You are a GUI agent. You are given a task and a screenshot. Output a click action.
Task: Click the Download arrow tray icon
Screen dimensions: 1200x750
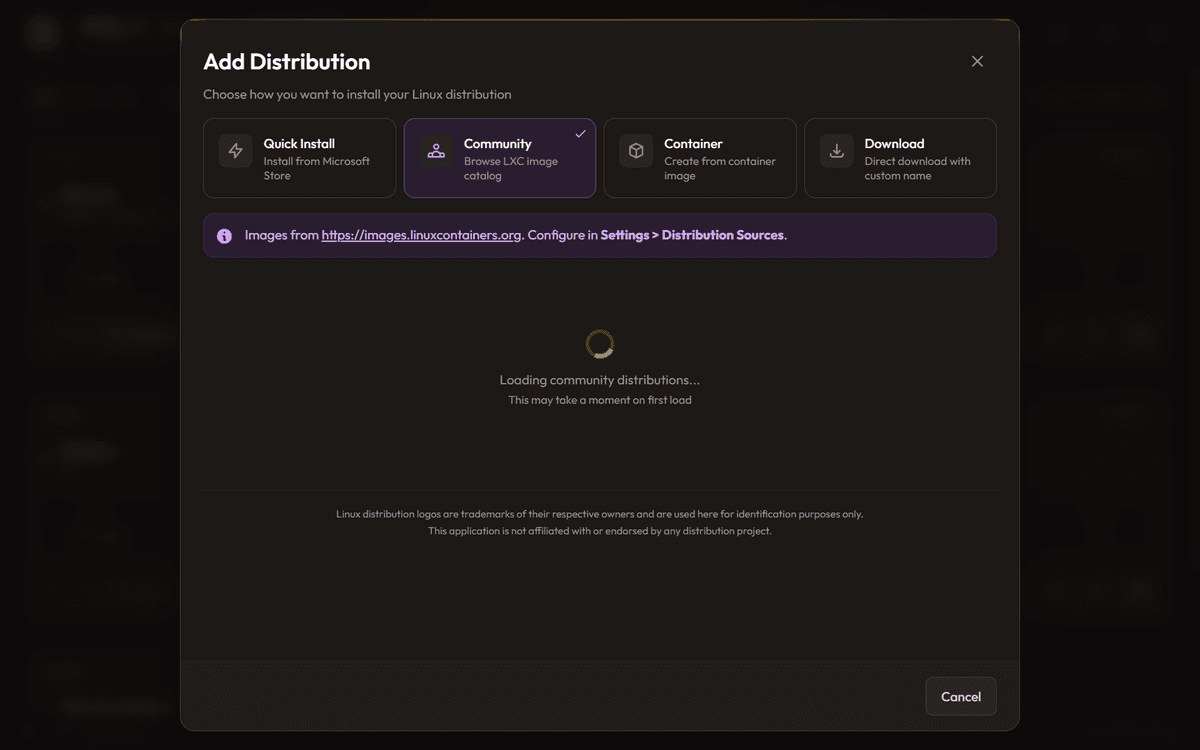pos(837,151)
